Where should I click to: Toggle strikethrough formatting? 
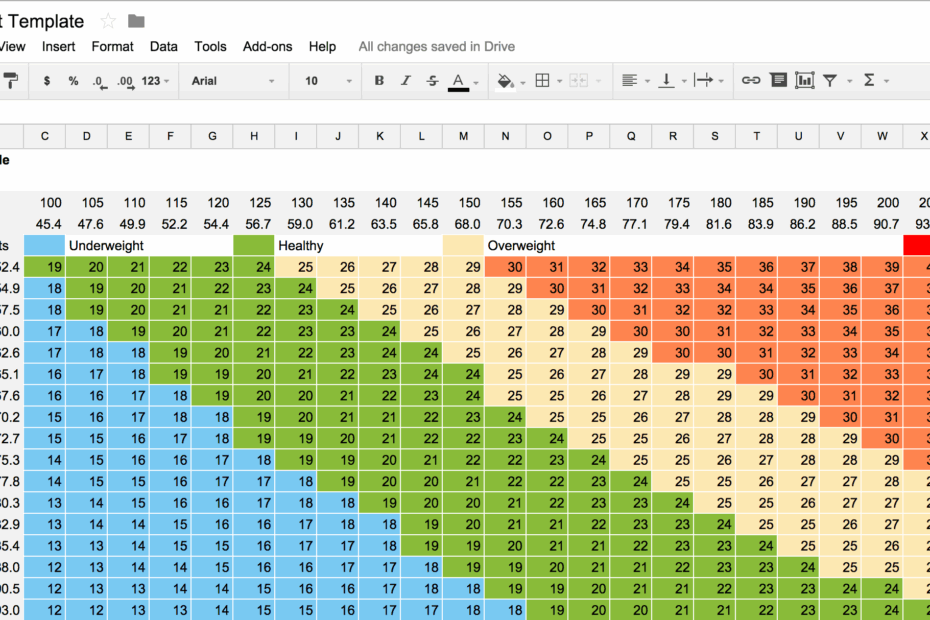432,81
